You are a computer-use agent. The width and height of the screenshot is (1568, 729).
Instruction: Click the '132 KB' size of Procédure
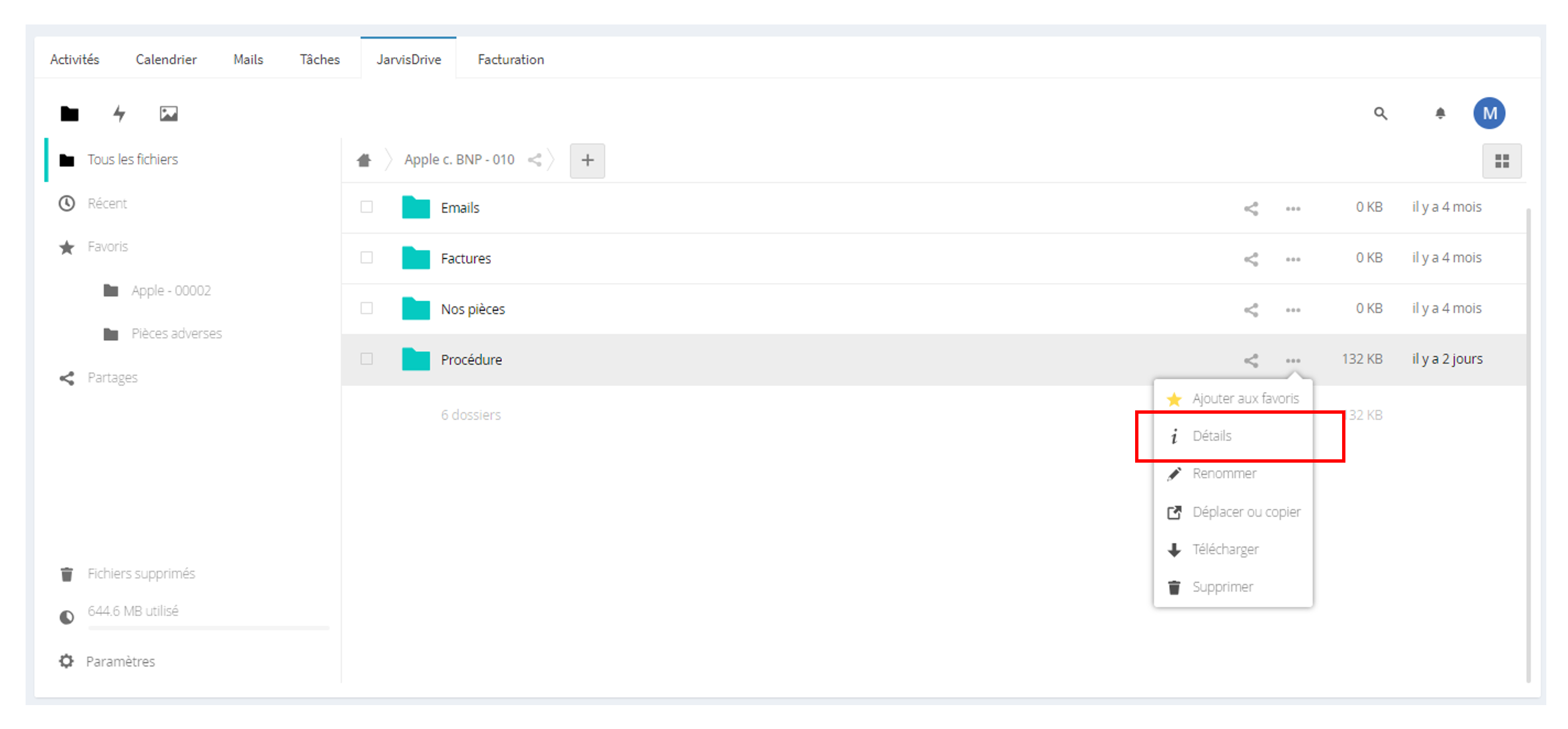[x=1362, y=359]
